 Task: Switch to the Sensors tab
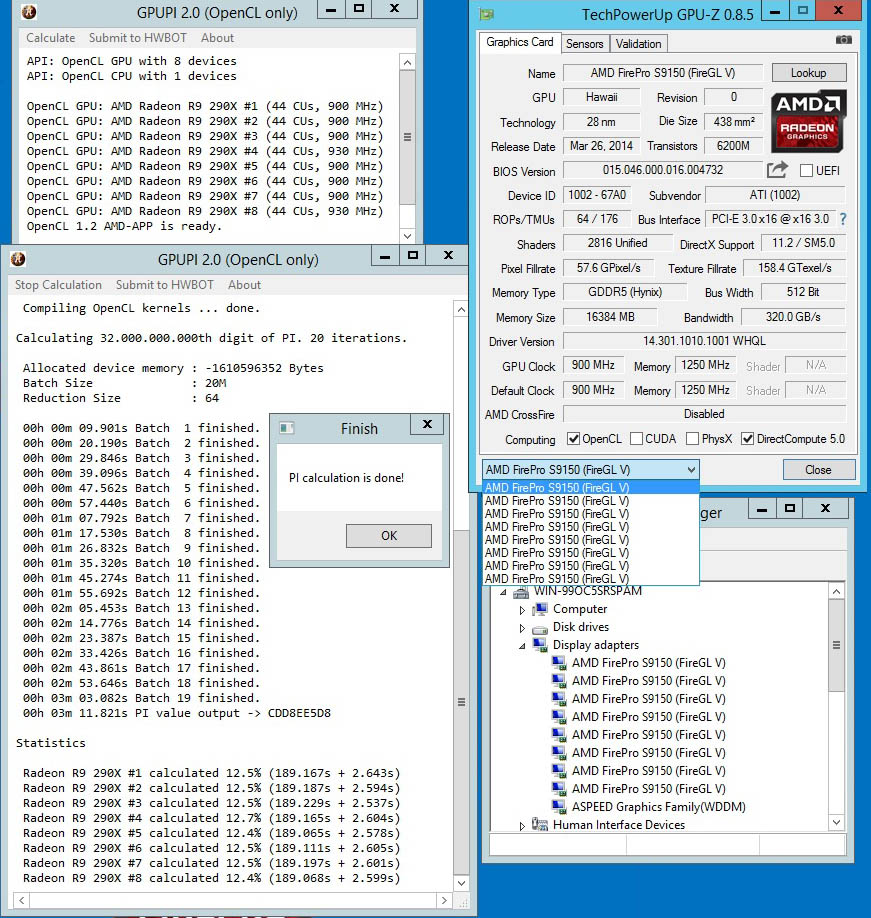coord(584,43)
